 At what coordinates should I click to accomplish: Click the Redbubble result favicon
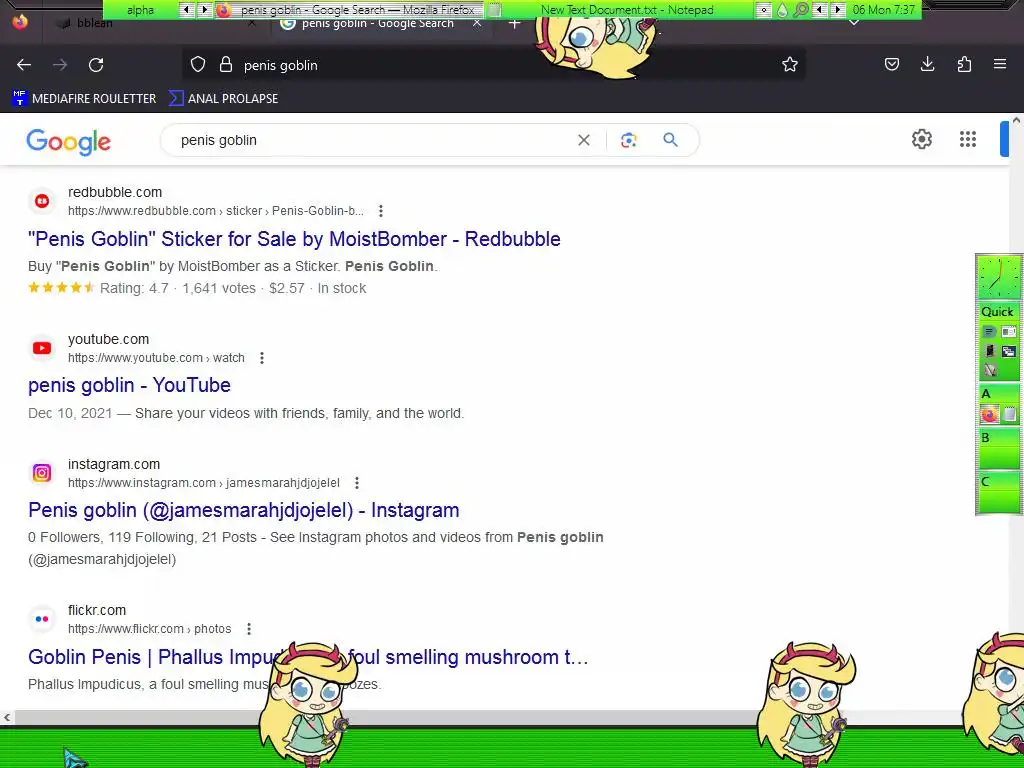click(42, 201)
